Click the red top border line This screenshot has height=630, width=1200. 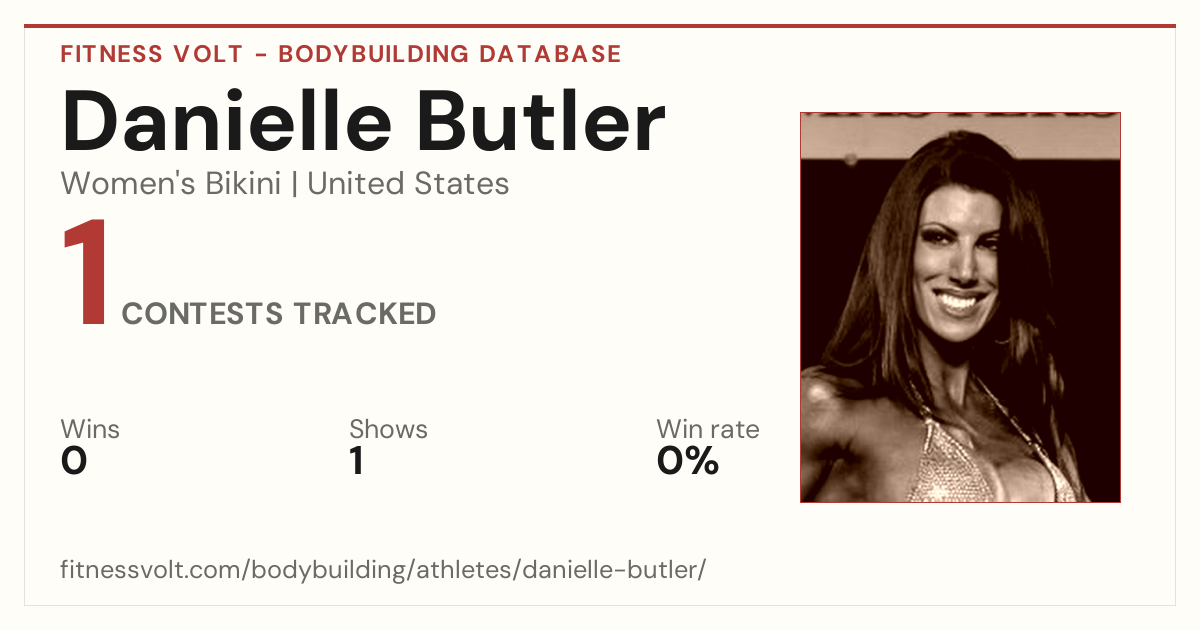point(600,26)
